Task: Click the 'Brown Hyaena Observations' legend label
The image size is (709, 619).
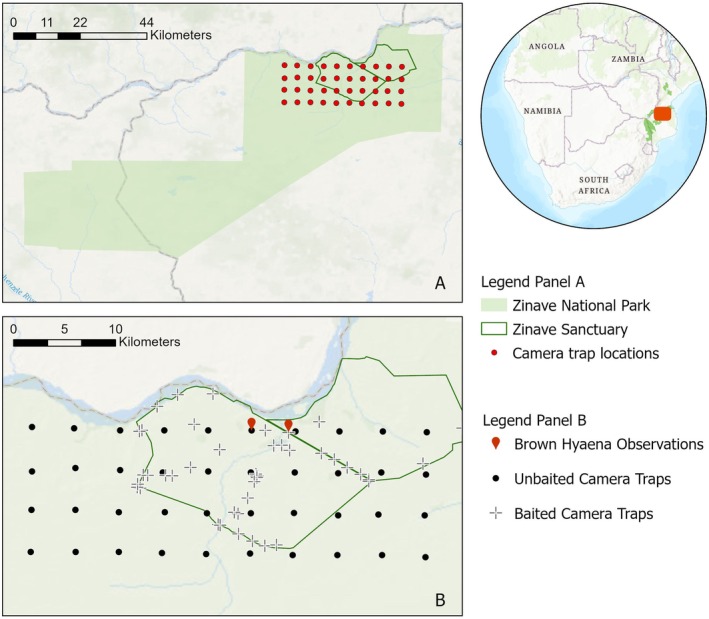Action: pyautogui.click(x=609, y=444)
